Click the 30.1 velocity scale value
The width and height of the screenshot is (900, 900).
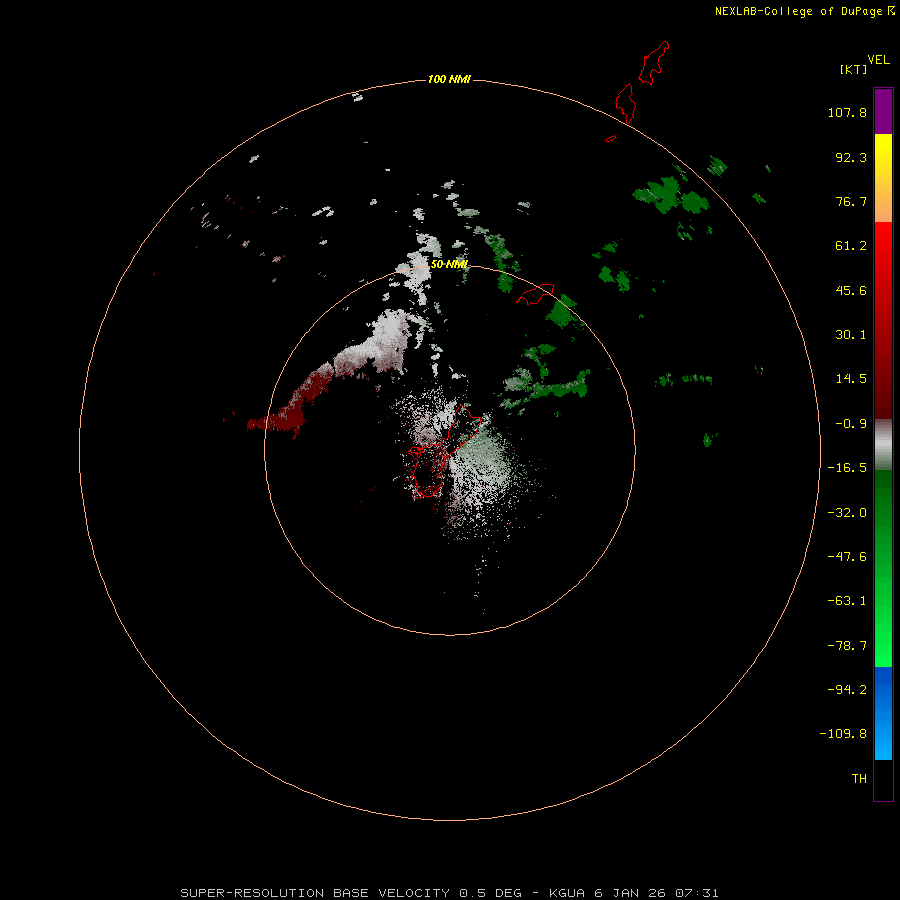pos(851,335)
